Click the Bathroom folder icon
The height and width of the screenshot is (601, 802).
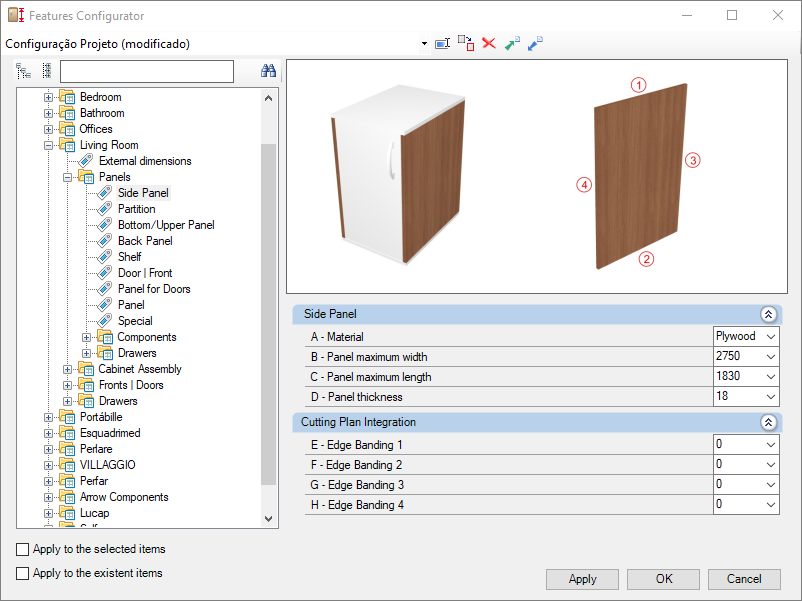67,113
